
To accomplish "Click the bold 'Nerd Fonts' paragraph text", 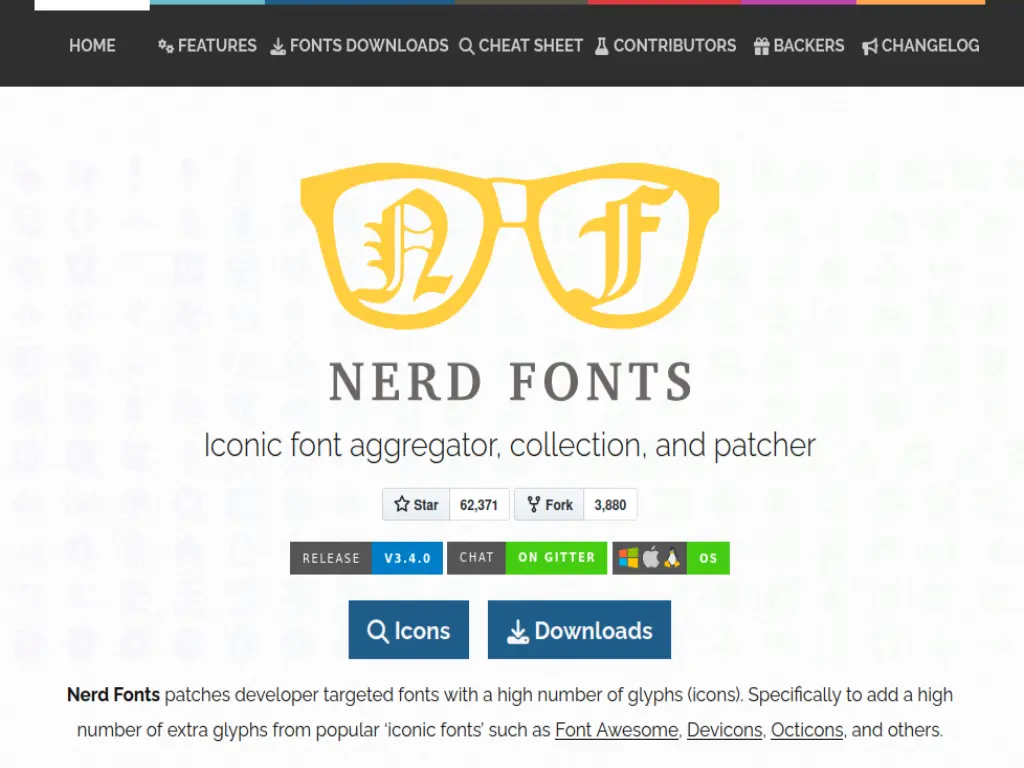I will (x=113, y=695).
